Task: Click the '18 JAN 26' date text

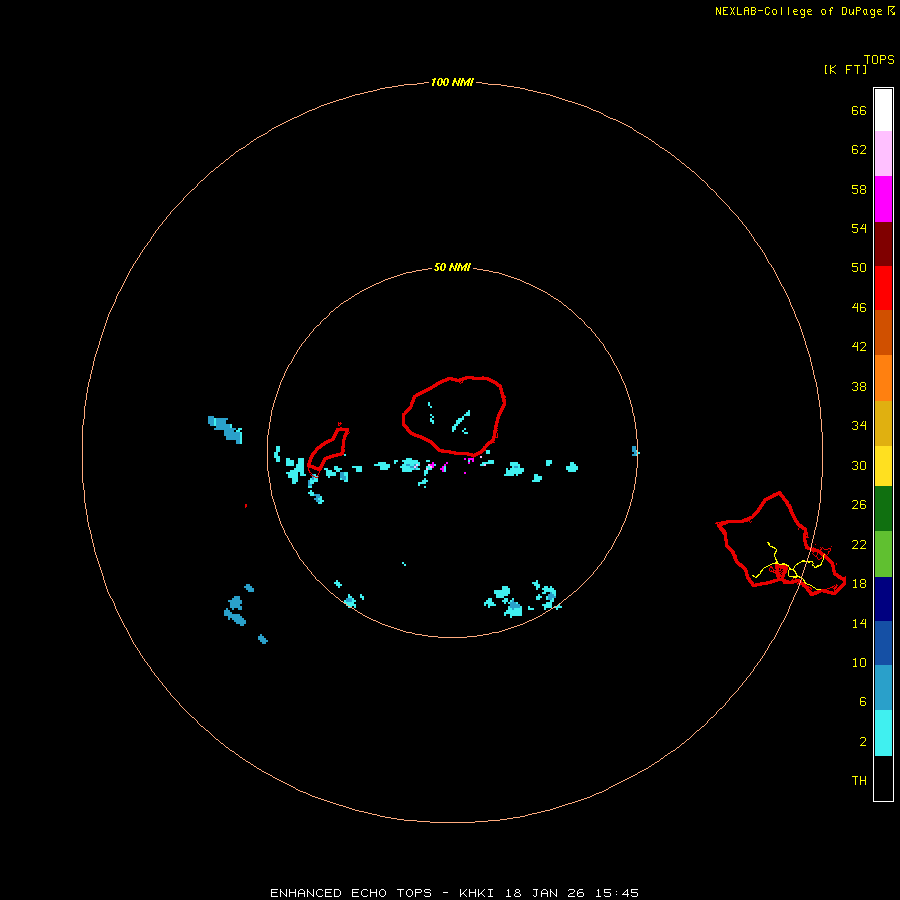Action: (544, 893)
